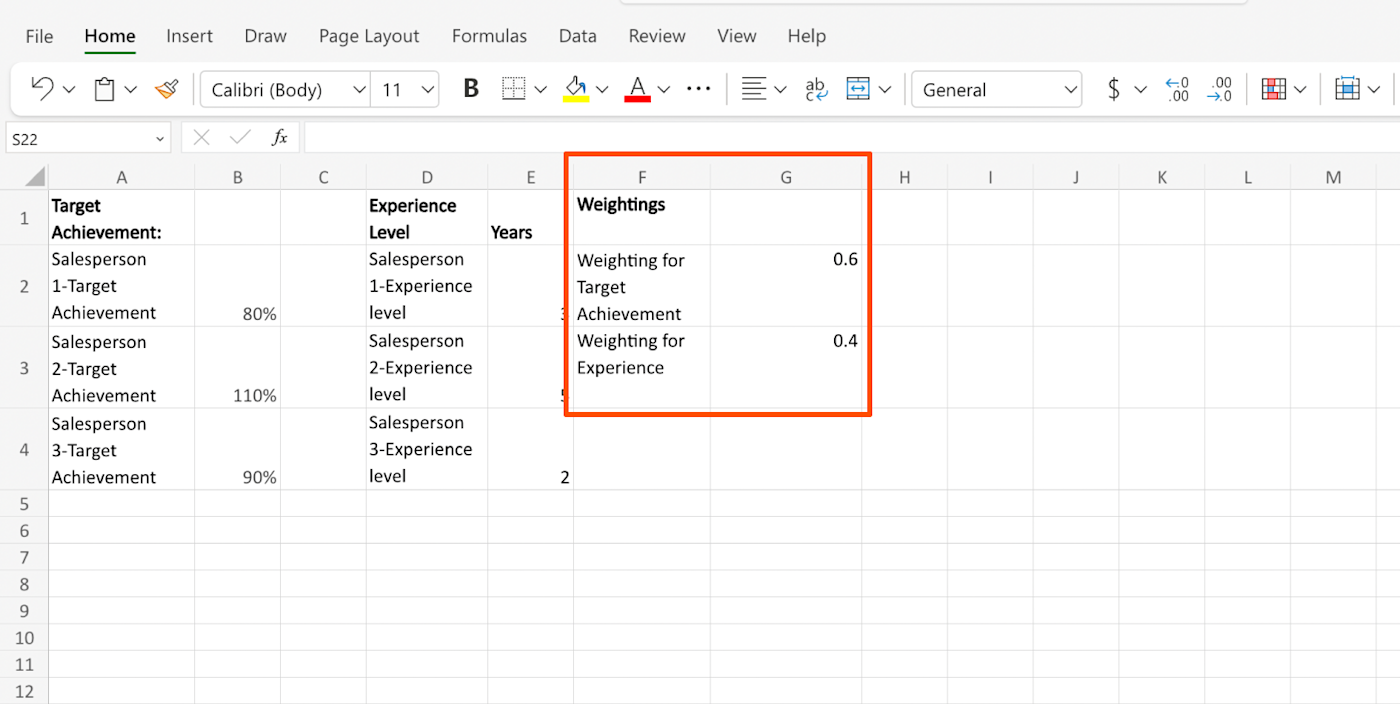Click the Paste icon
The width and height of the screenshot is (1400, 704).
coord(103,88)
